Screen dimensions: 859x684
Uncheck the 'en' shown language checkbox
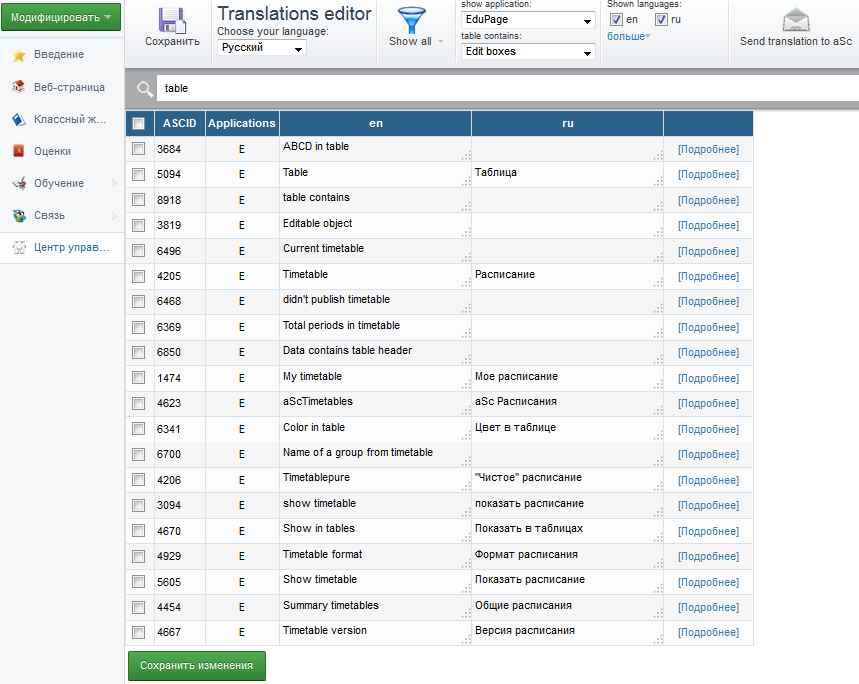616,20
